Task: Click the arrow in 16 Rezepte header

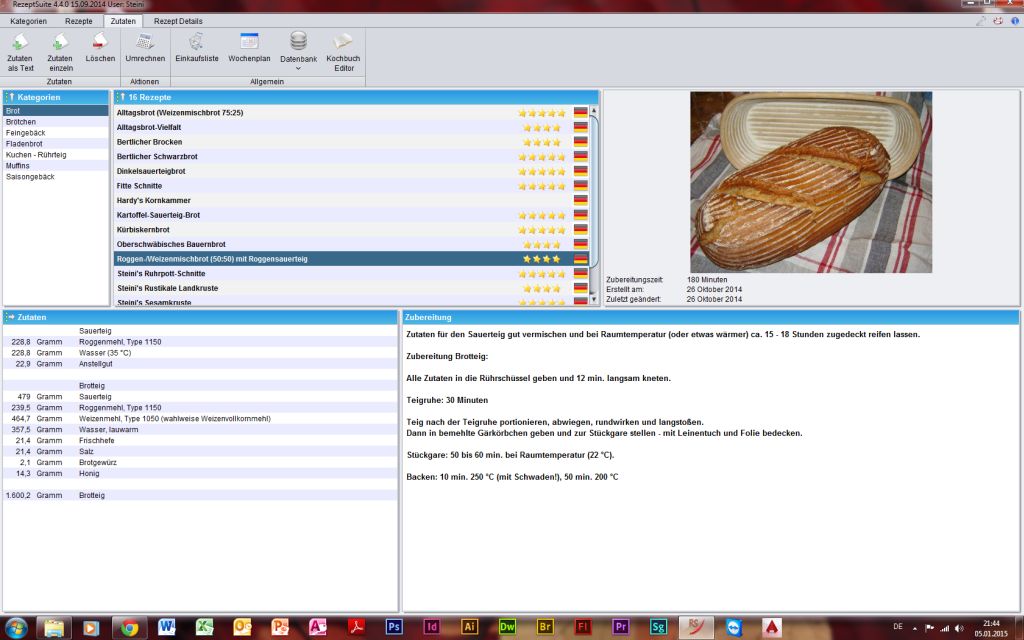Action: tap(121, 97)
